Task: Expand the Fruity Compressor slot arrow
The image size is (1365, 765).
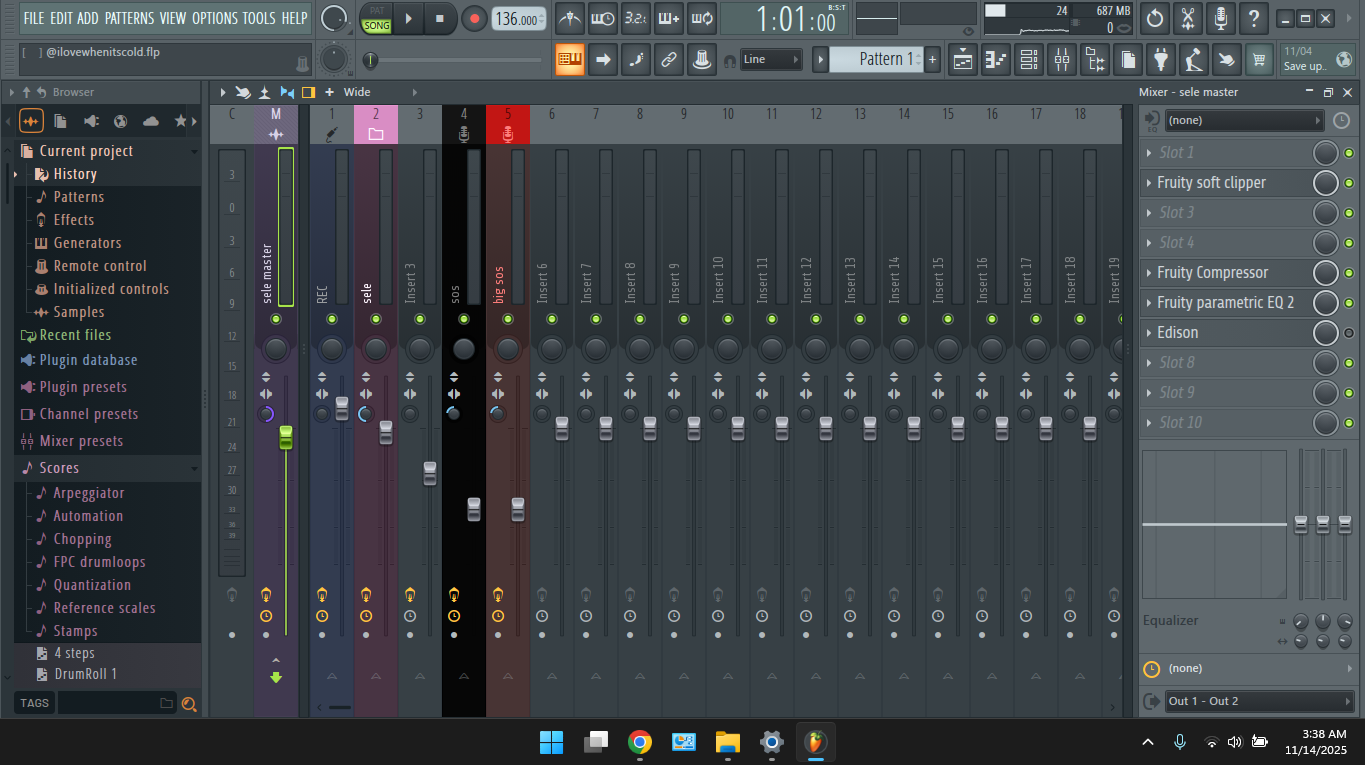Action: pyautogui.click(x=1149, y=273)
